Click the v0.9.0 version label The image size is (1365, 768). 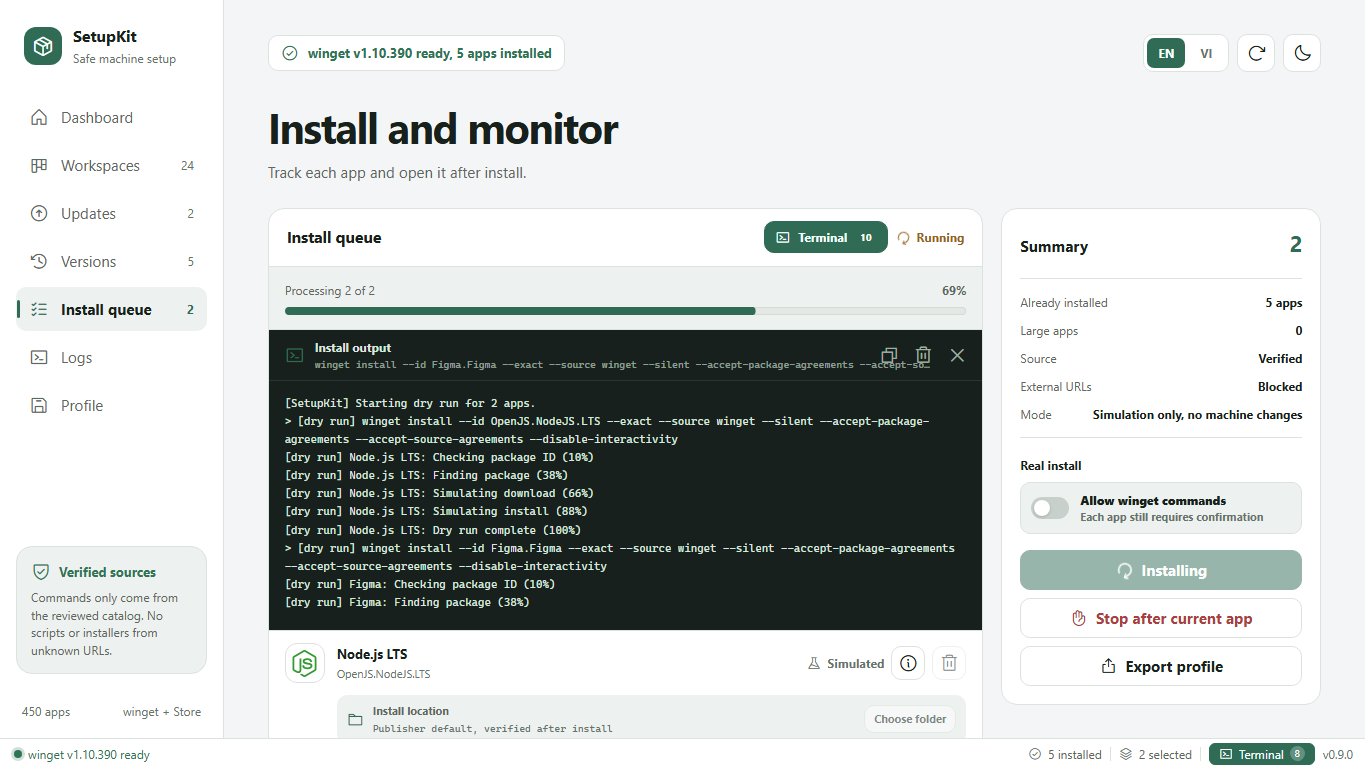click(x=1338, y=755)
